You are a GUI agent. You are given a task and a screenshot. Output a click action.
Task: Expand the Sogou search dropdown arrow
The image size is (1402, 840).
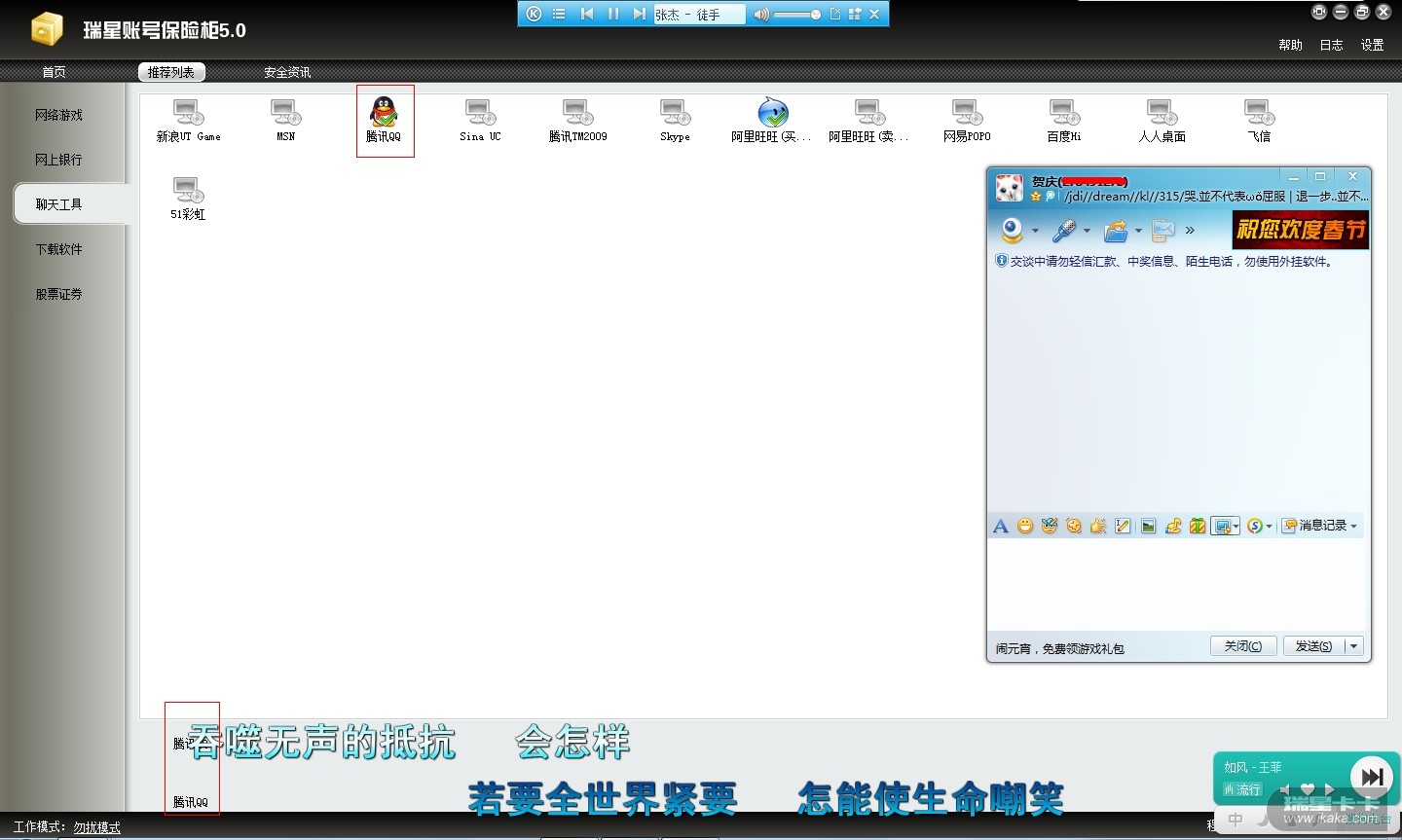[1269, 527]
